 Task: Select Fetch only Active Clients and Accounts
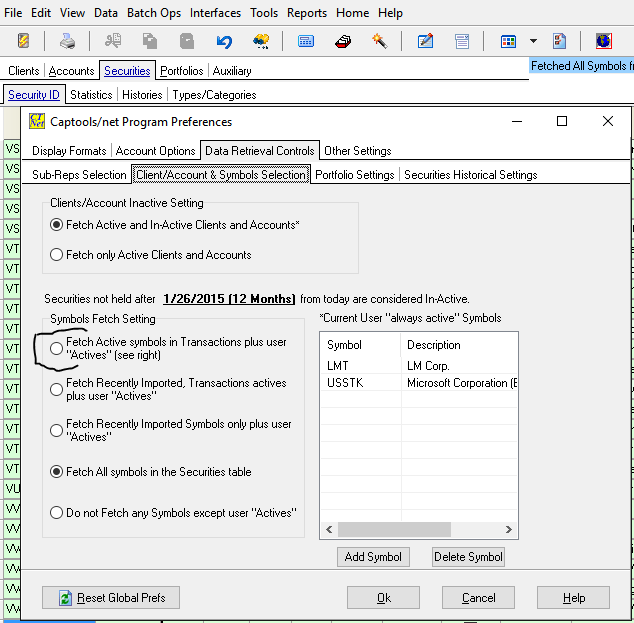[x=57, y=255]
